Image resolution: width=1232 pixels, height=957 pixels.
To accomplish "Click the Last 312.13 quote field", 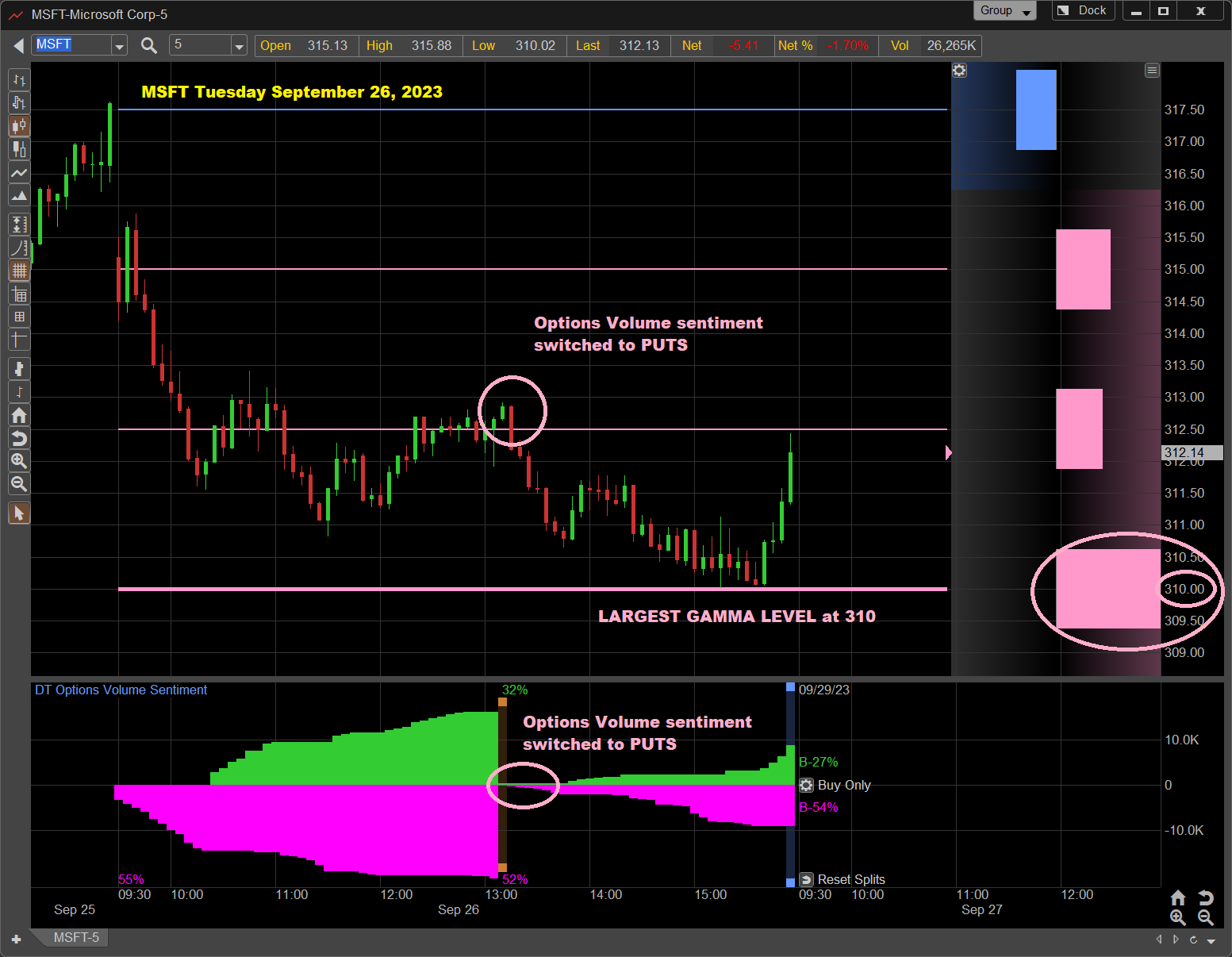I will (x=620, y=46).
